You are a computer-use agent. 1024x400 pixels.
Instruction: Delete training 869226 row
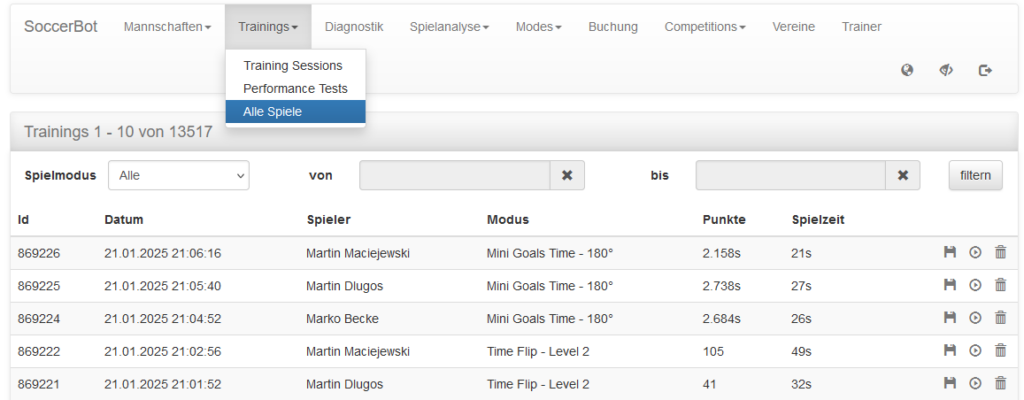1000,252
